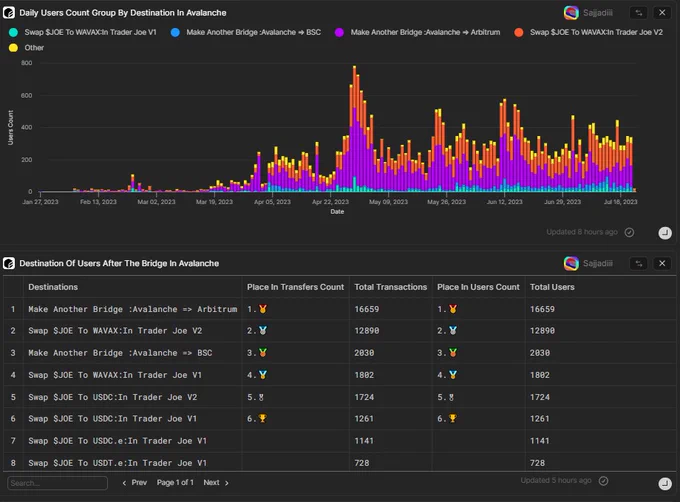680x502 pixels.
Task: Click the trophy icon in the USDC Trader Joe V1 row's Users Count cell
Action: [452, 418]
